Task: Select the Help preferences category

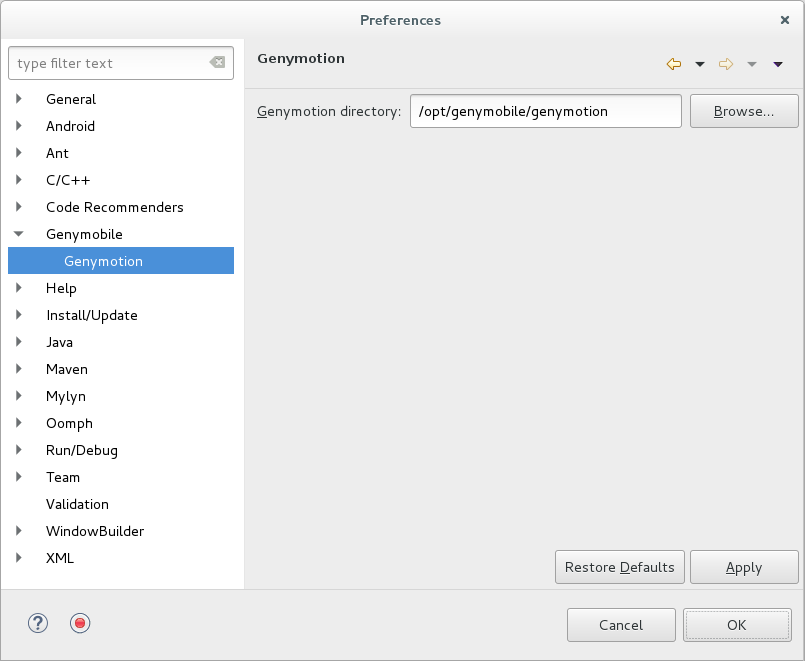Action: [61, 288]
